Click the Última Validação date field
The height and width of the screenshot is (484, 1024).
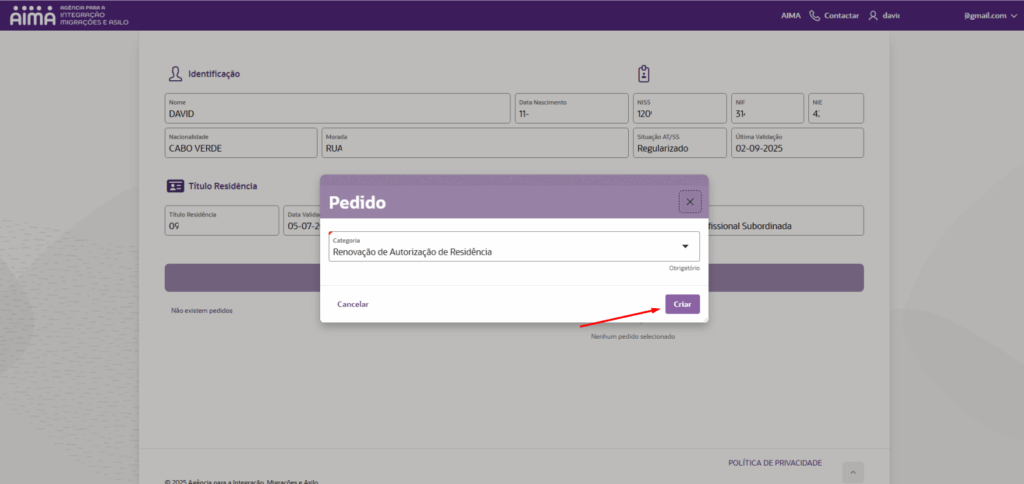[796, 143]
